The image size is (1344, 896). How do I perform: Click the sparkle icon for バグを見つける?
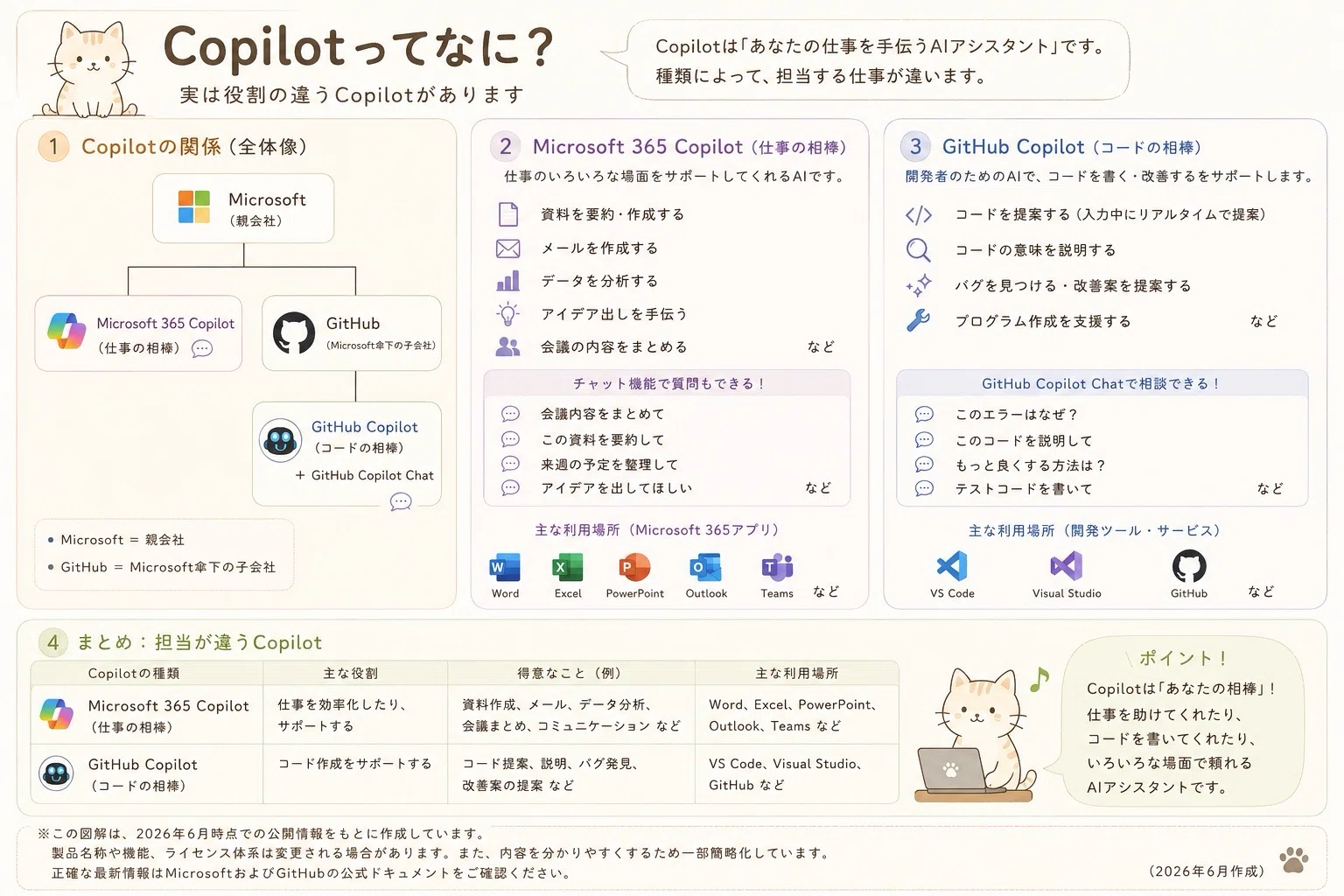pos(918,285)
